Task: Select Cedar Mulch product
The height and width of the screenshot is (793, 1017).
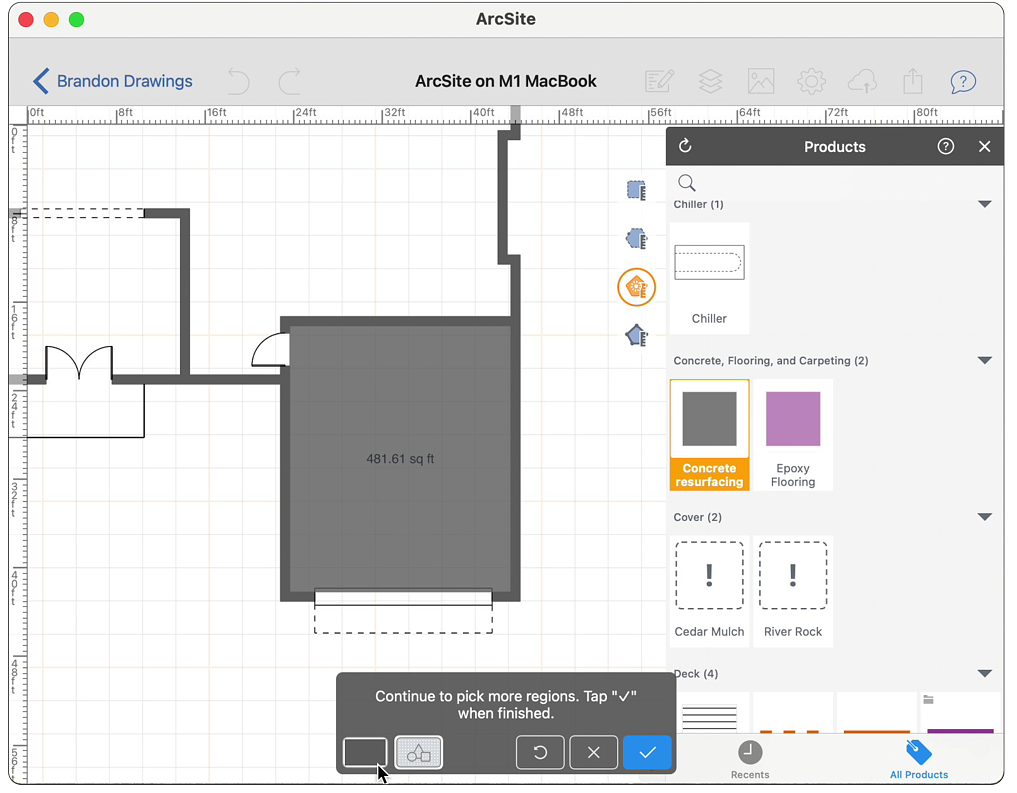Action: [x=709, y=591]
